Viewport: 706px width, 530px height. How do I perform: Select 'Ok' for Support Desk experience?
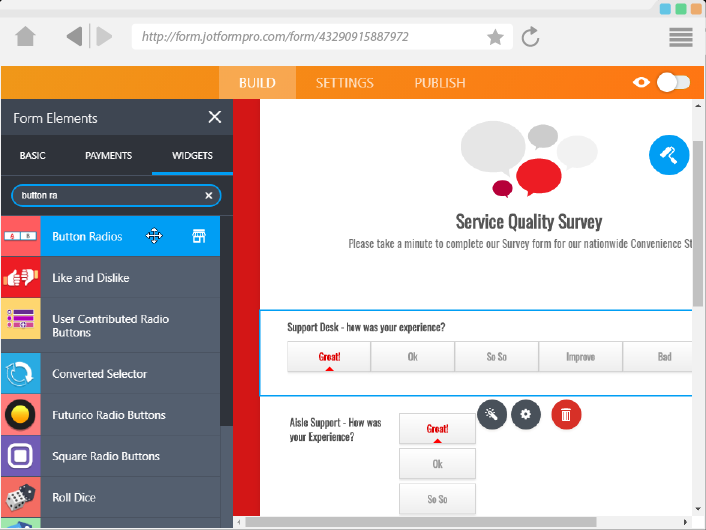[x=413, y=357]
